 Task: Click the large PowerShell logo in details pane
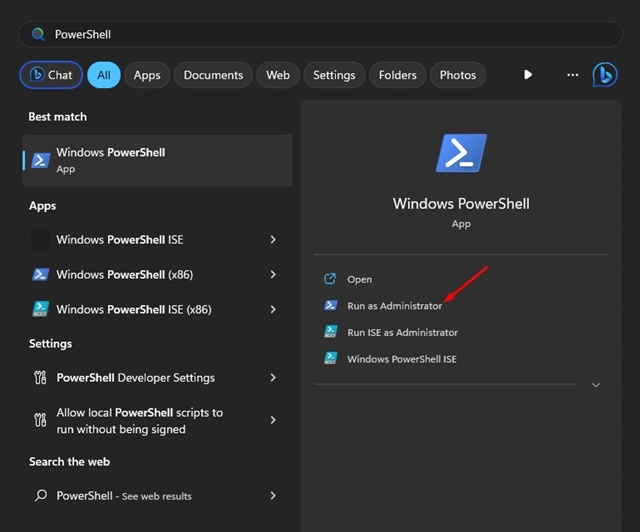pyautogui.click(x=461, y=153)
